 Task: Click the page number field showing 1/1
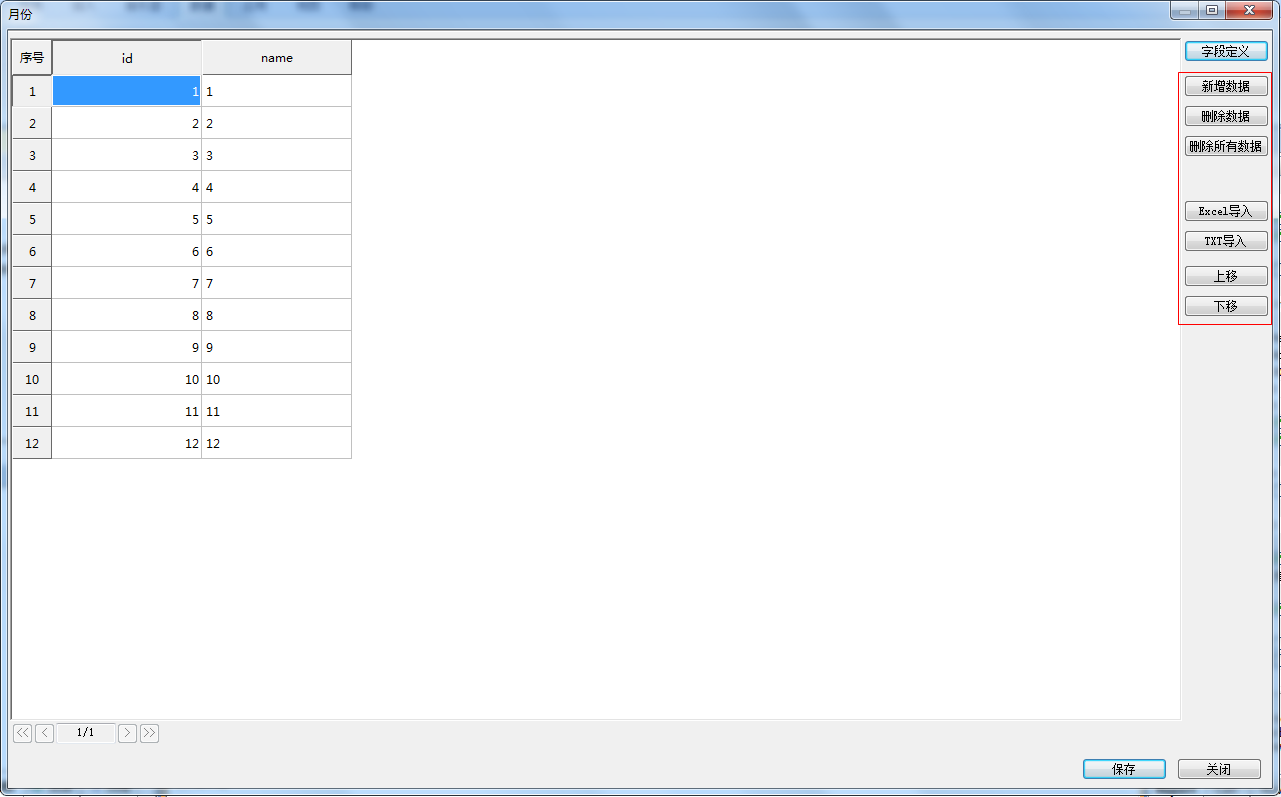(x=86, y=733)
